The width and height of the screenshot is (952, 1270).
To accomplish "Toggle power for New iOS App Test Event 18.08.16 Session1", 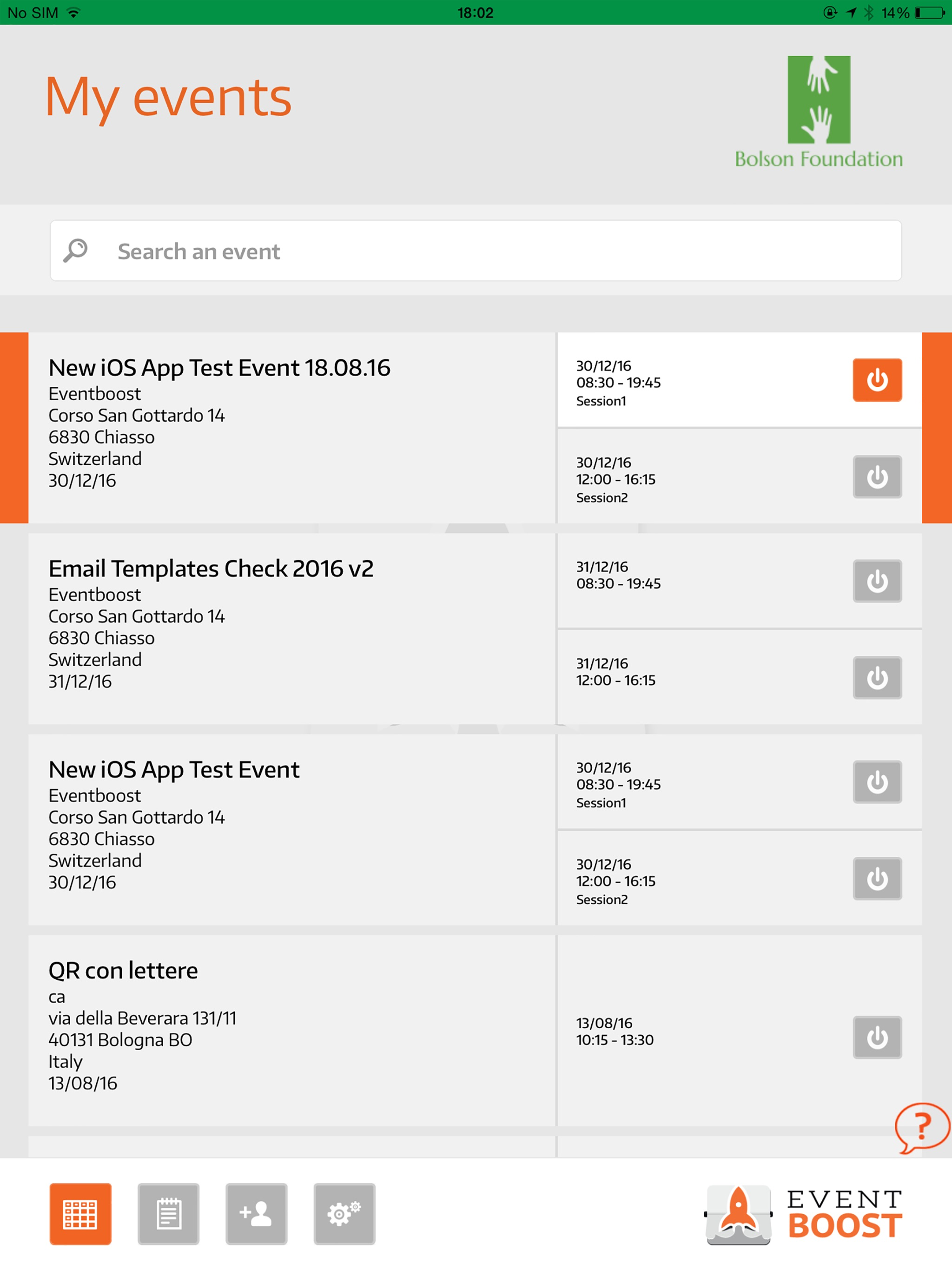I will click(x=877, y=380).
